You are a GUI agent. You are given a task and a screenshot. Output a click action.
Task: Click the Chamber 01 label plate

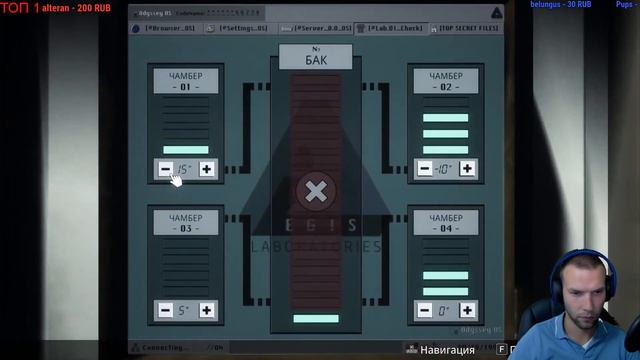186,81
